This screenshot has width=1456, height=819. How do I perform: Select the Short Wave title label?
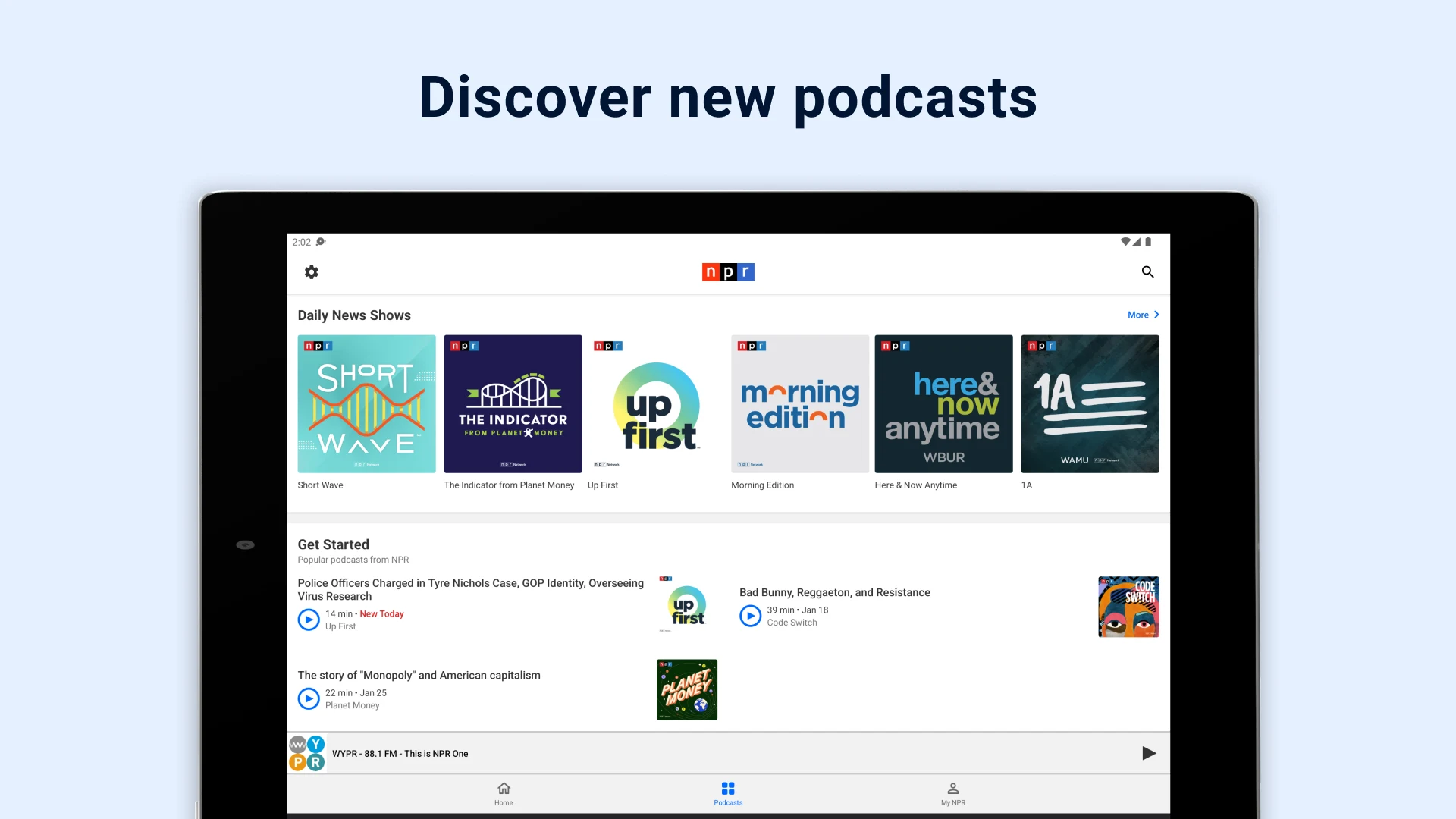[x=320, y=485]
